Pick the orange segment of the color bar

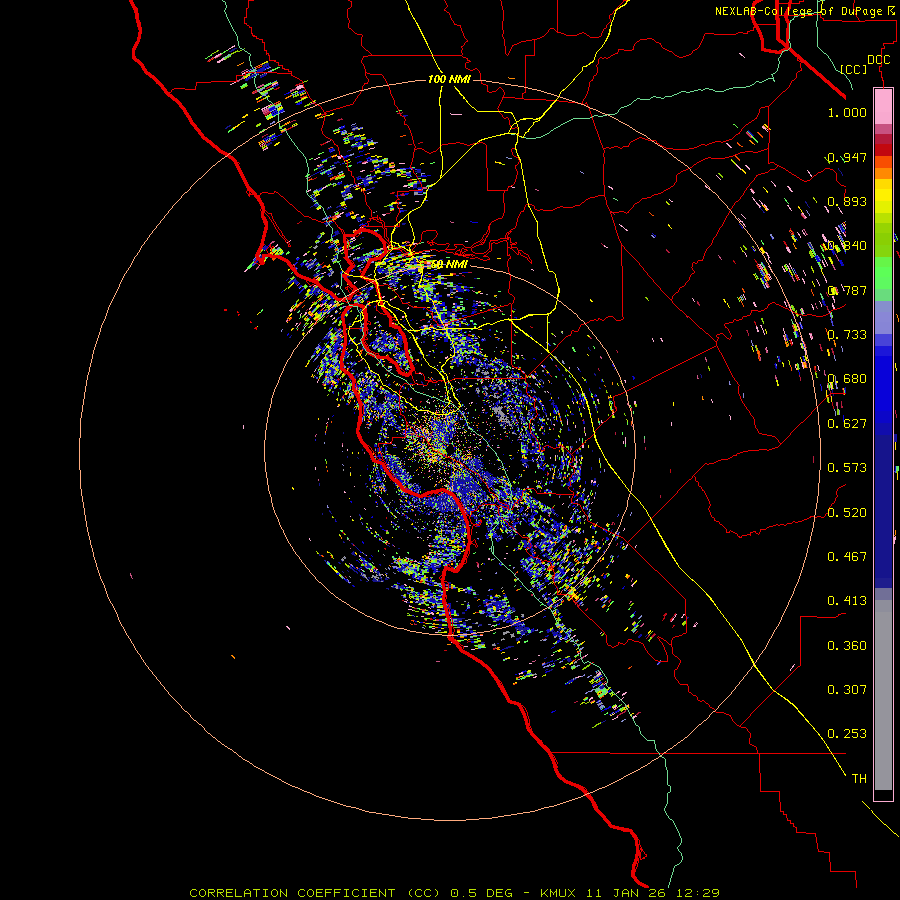click(x=883, y=173)
